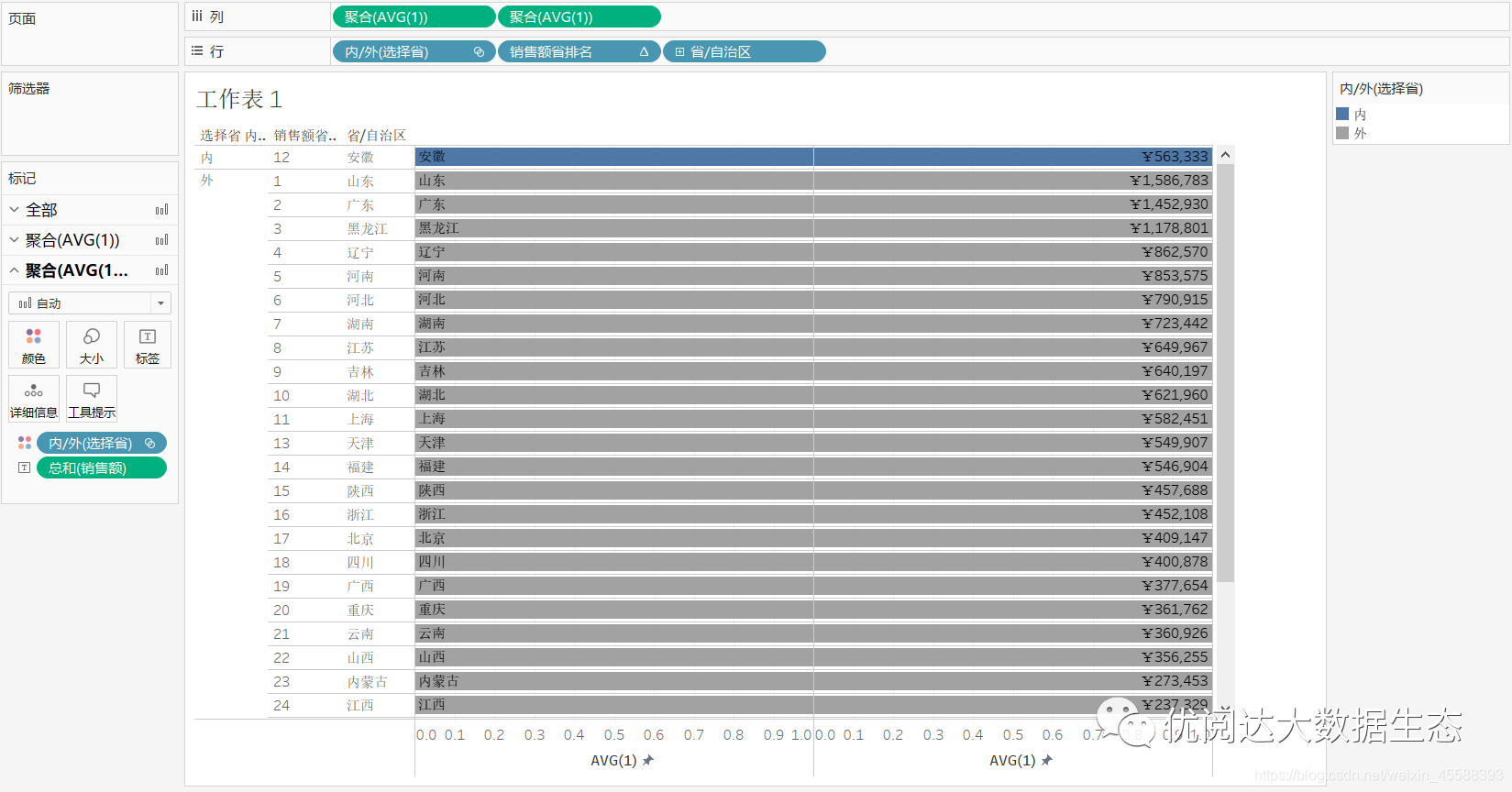This screenshot has width=1512, height=792.
Task: Click the pin icon on right AVG(1) axis
Action: pyautogui.click(x=1047, y=760)
